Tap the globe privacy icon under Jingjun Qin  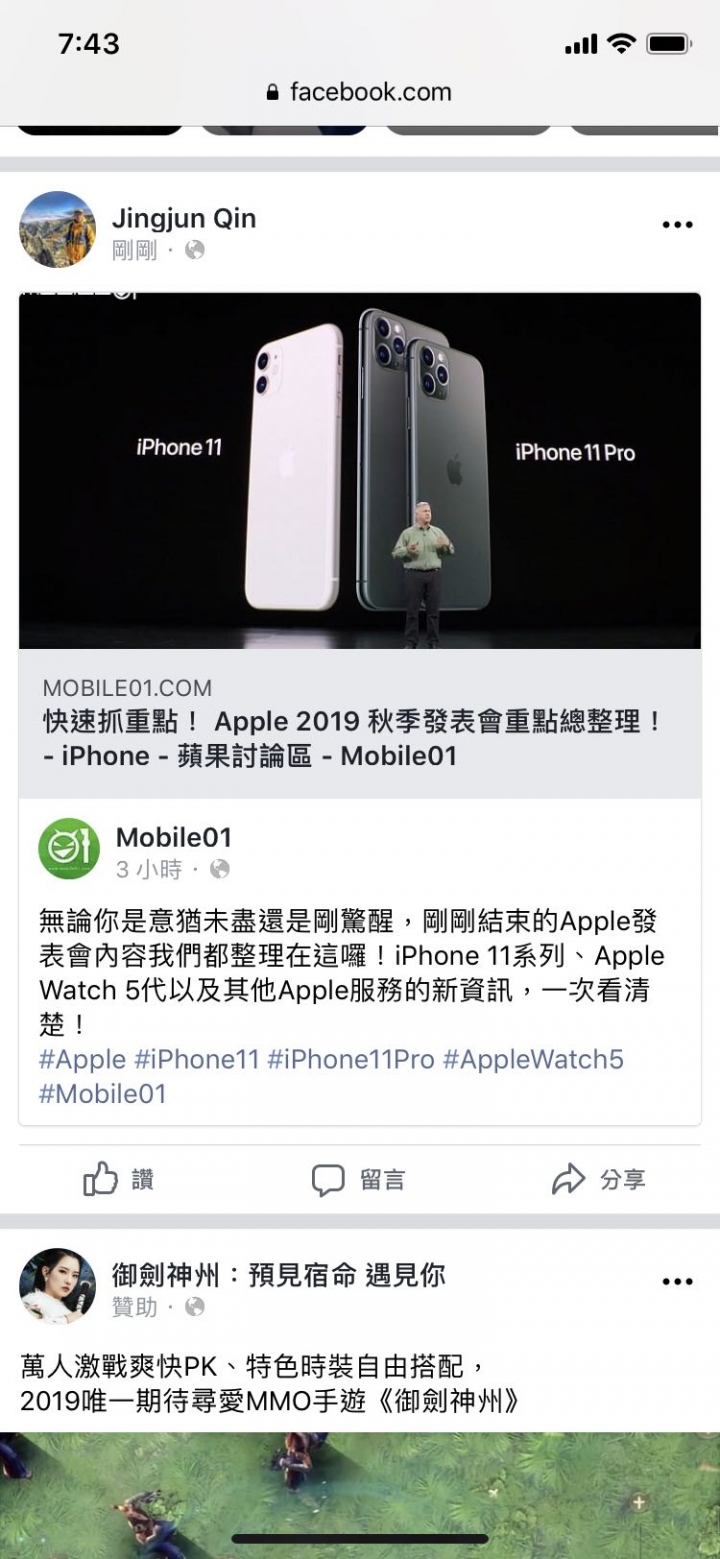[x=195, y=250]
